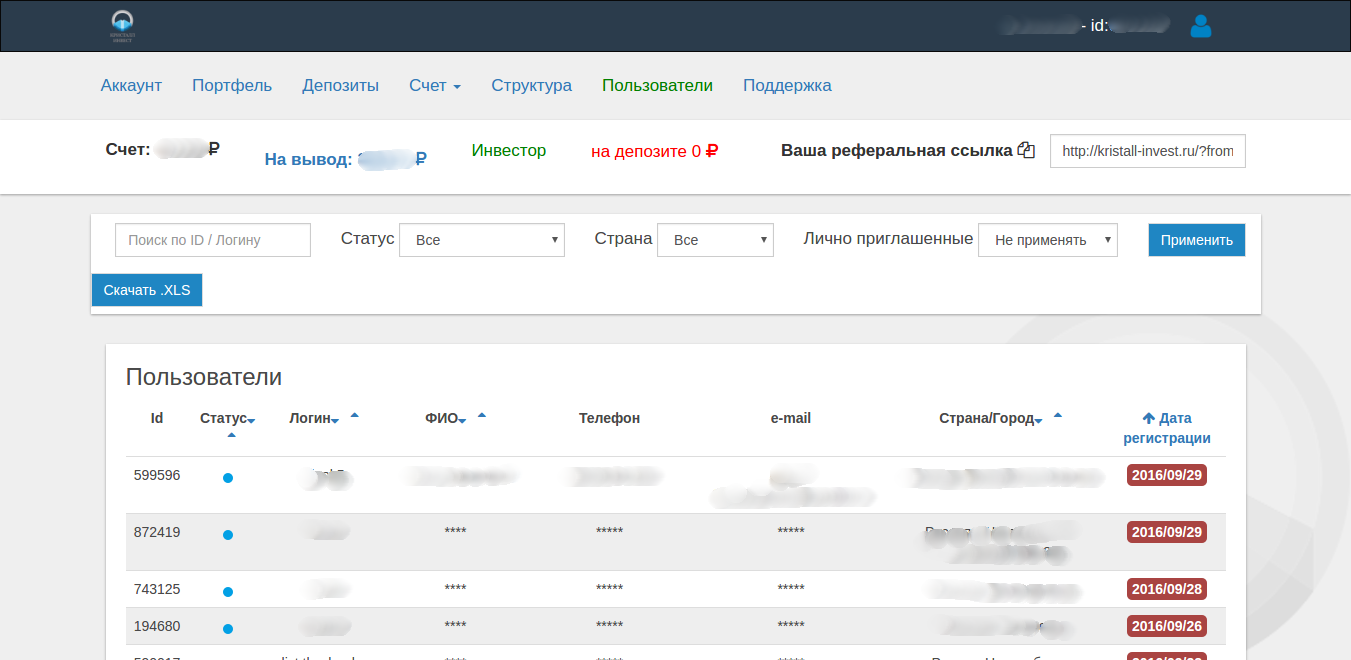
Task: Open the Депозиты section
Action: pyautogui.click(x=341, y=85)
